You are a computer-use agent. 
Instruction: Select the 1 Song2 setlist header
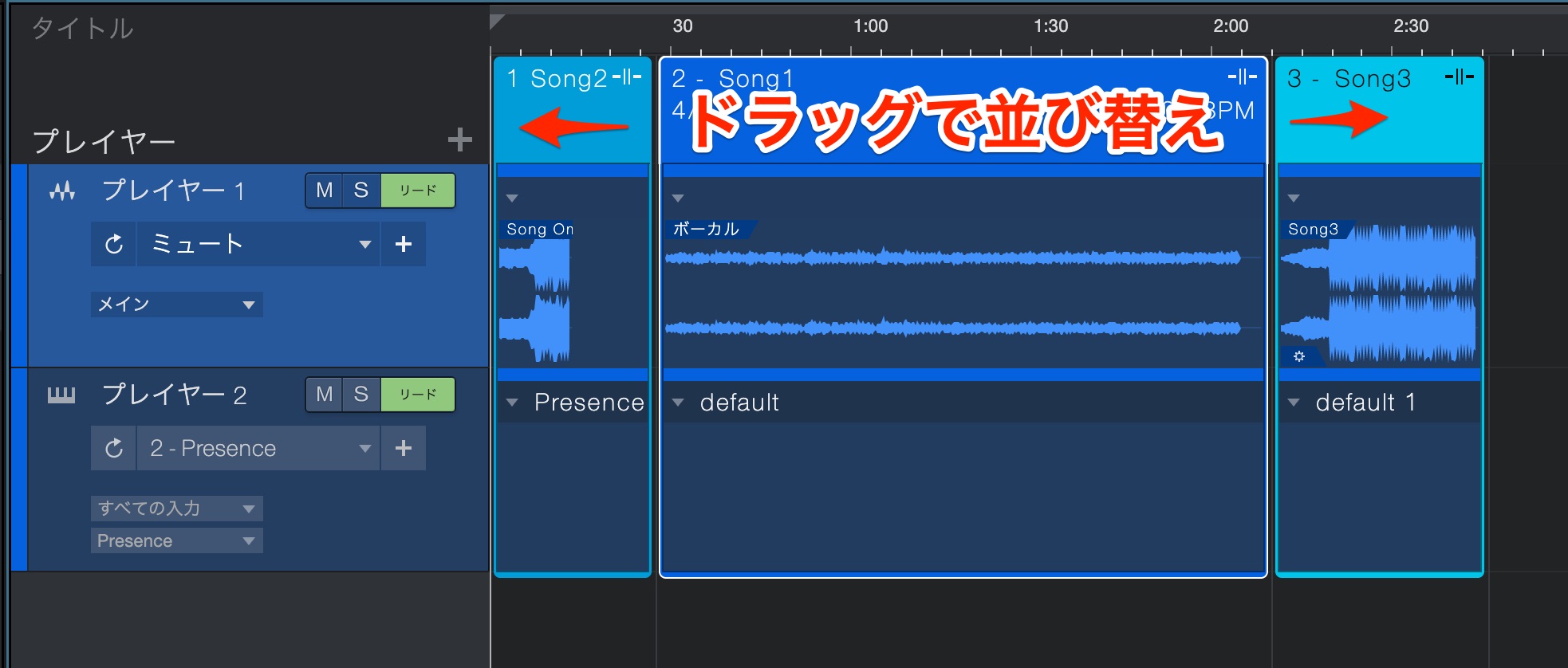coord(573,110)
